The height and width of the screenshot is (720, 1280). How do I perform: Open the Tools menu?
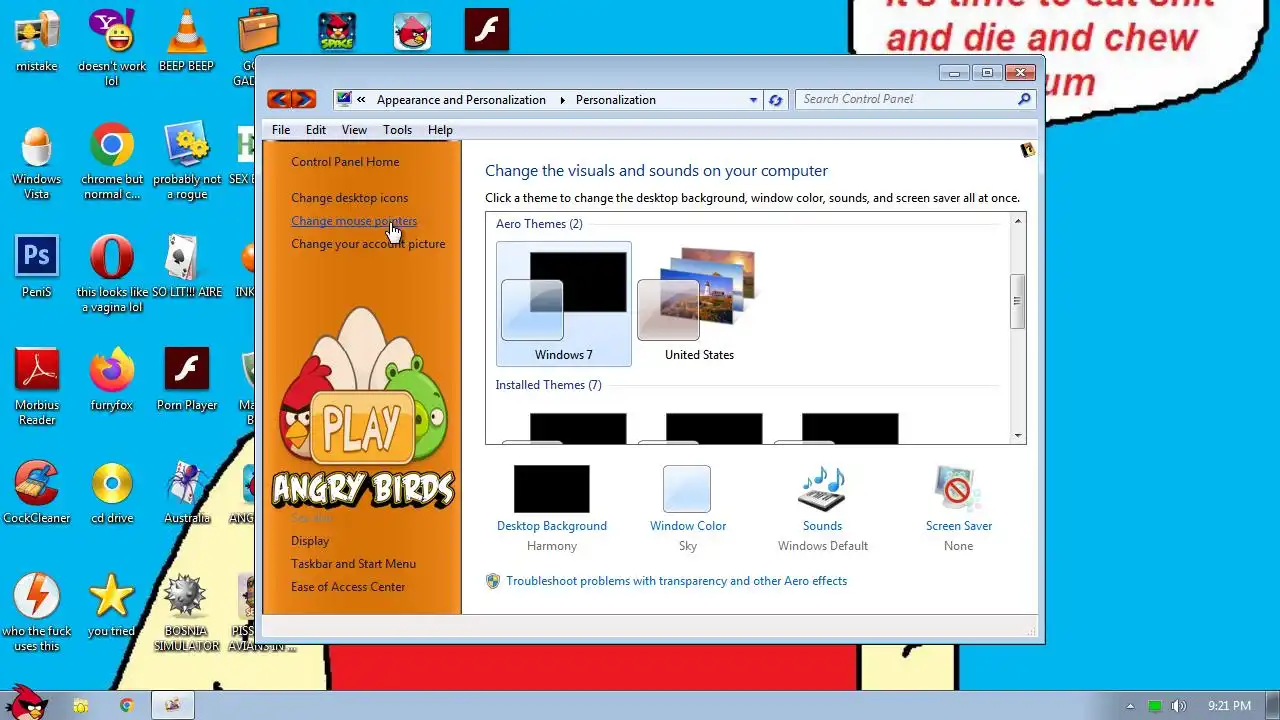(x=397, y=130)
